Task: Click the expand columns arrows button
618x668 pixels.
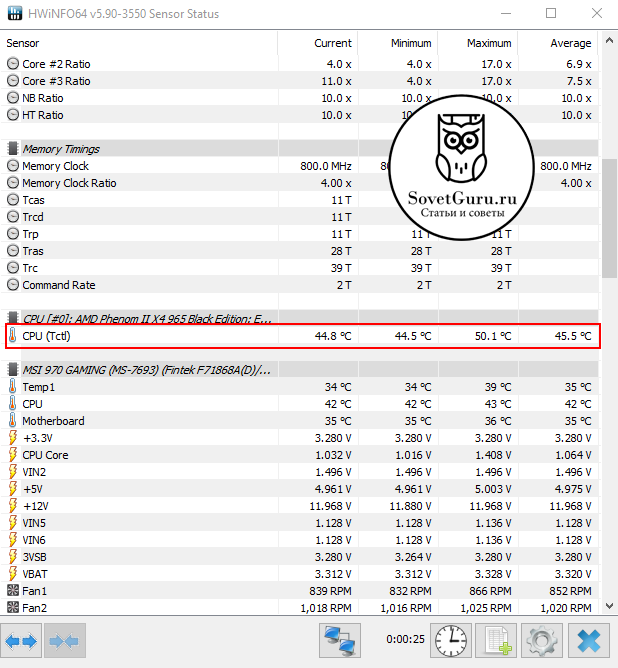Action: (x=21, y=640)
